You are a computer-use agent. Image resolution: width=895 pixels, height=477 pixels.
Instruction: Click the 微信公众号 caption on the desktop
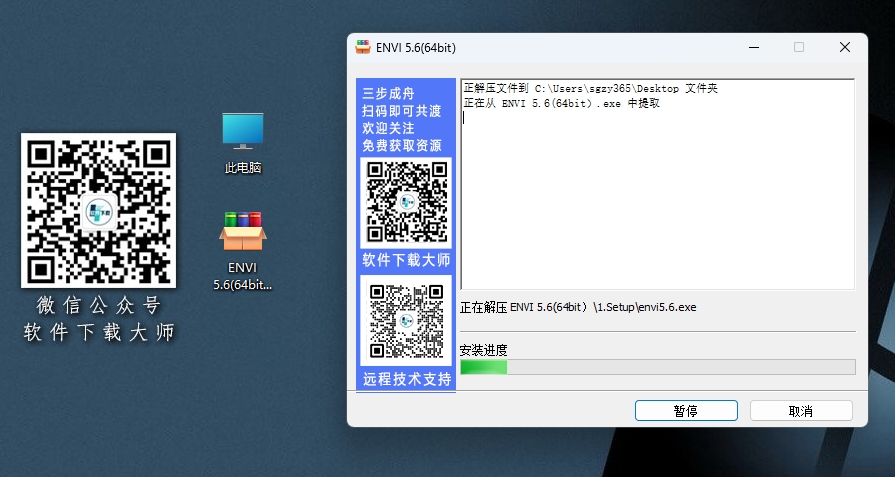coord(99,306)
